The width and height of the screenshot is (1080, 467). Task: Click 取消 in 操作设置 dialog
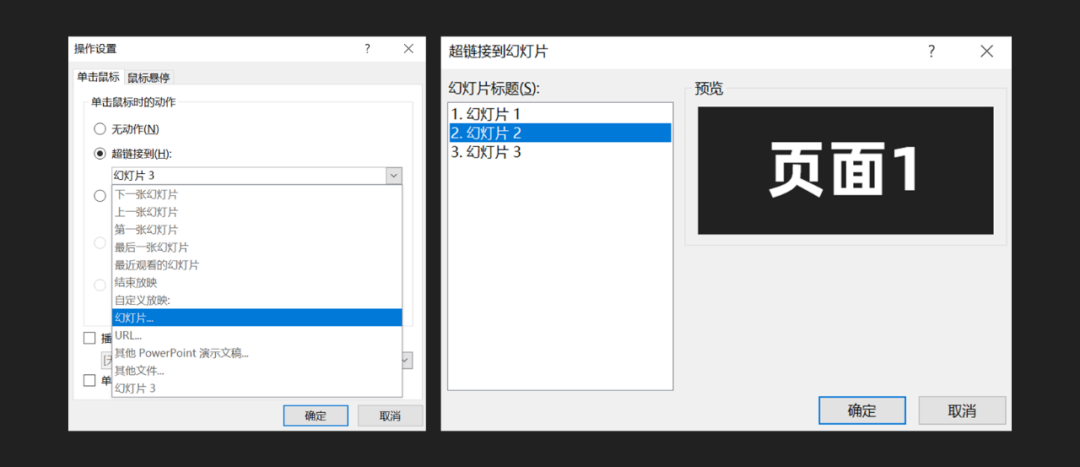click(x=389, y=416)
